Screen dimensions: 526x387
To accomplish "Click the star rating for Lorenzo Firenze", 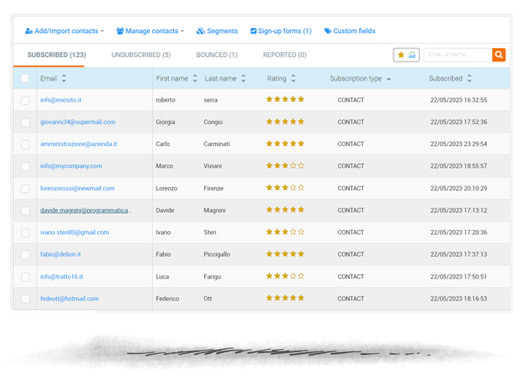I will (285, 188).
